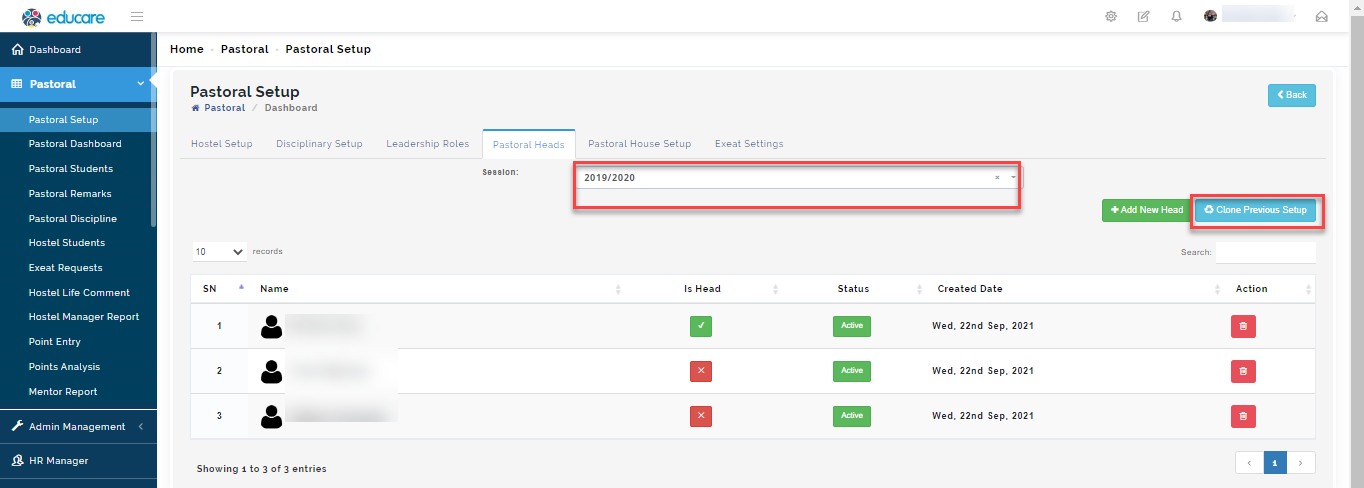Click the sidebar vertical scrollbar
This screenshot has height=488, width=1364.
(x=154, y=130)
